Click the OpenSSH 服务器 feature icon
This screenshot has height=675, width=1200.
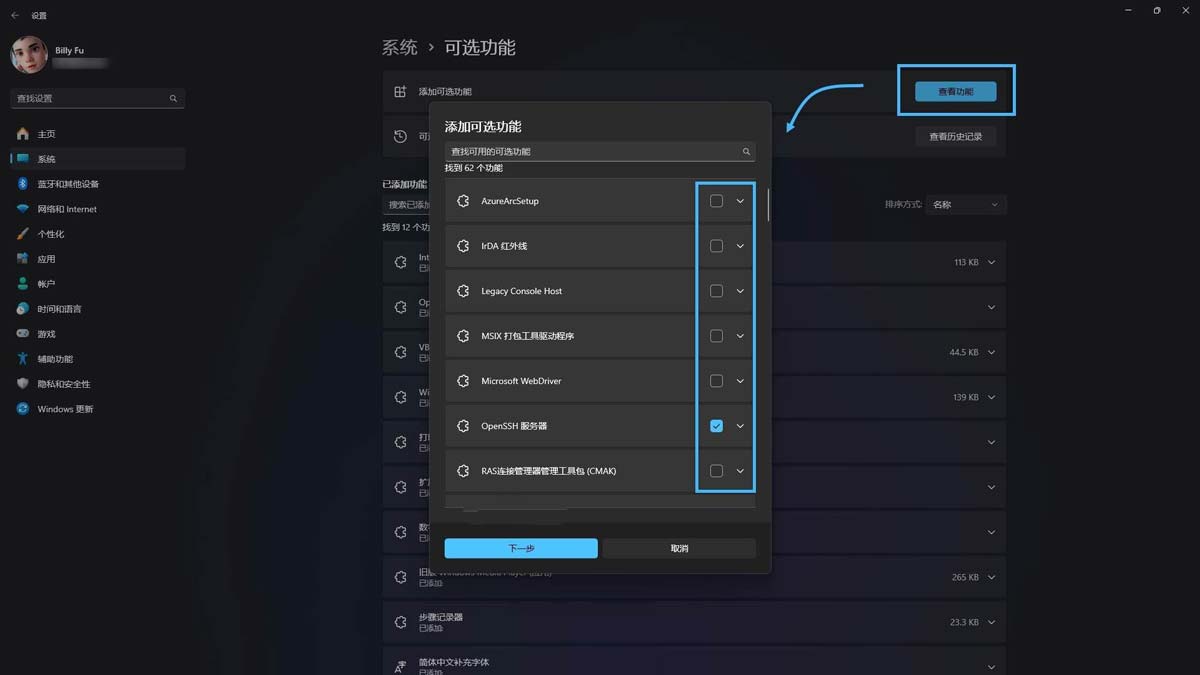tap(463, 426)
